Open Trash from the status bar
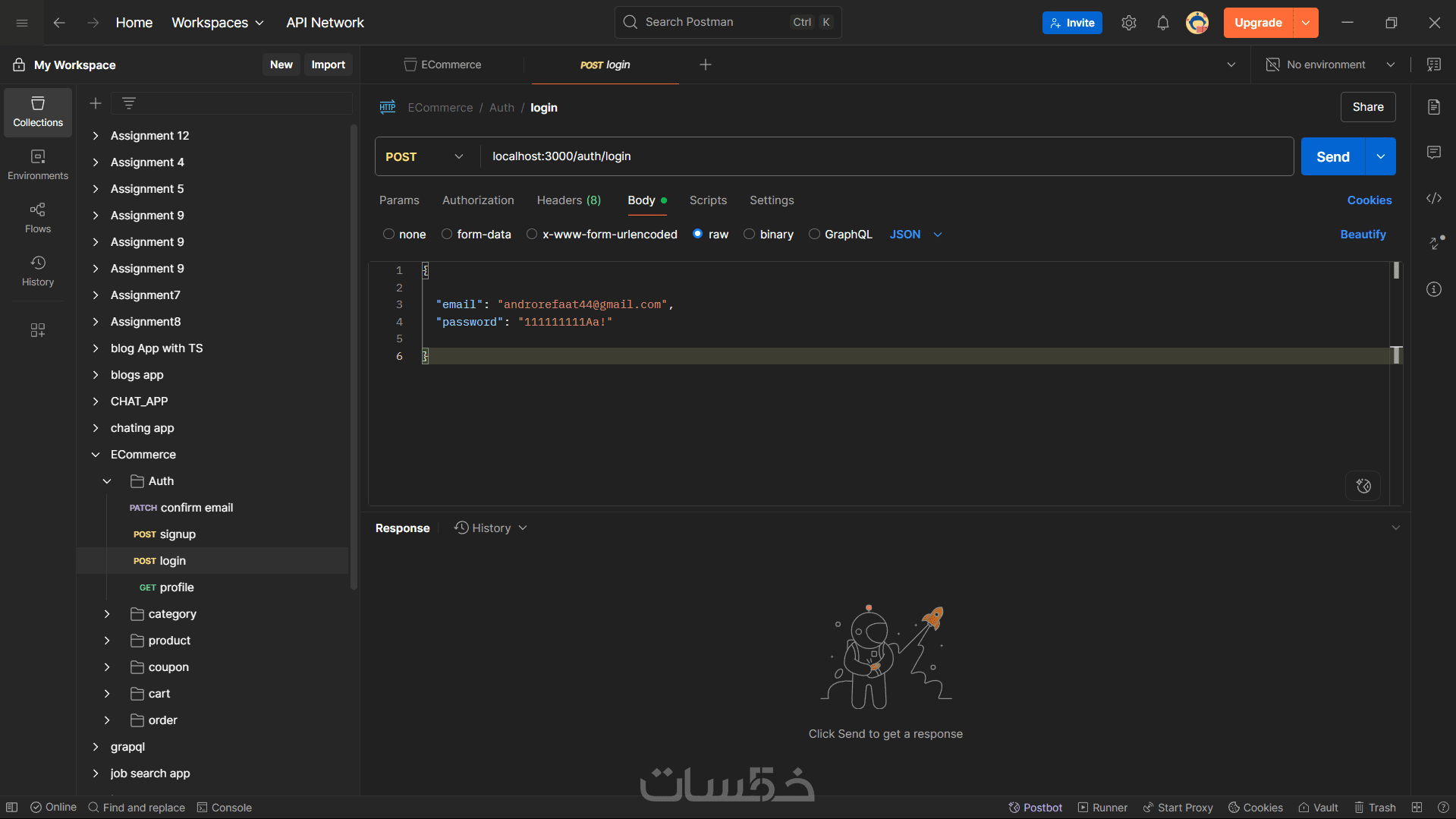1456x819 pixels. (1375, 808)
